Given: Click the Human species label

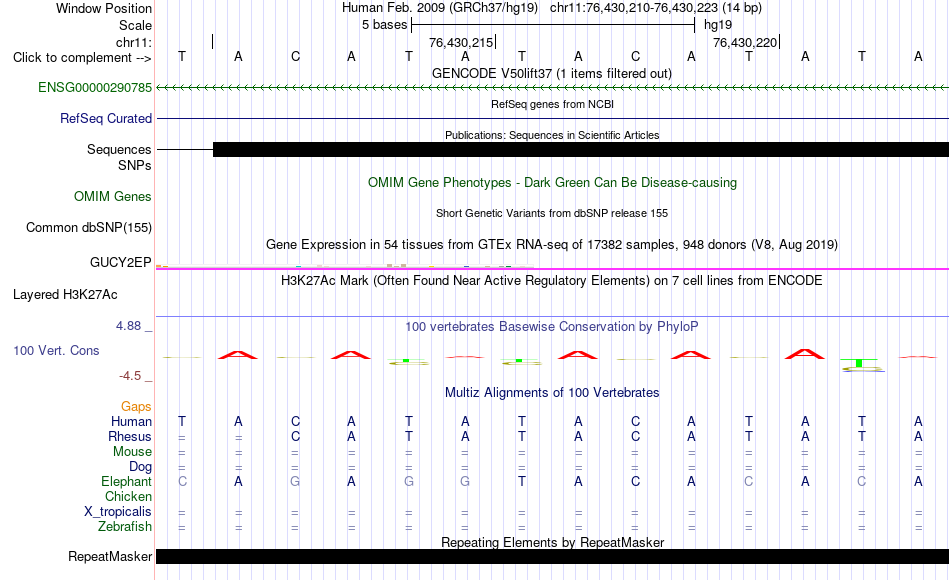Looking at the screenshot, I should point(131,421).
